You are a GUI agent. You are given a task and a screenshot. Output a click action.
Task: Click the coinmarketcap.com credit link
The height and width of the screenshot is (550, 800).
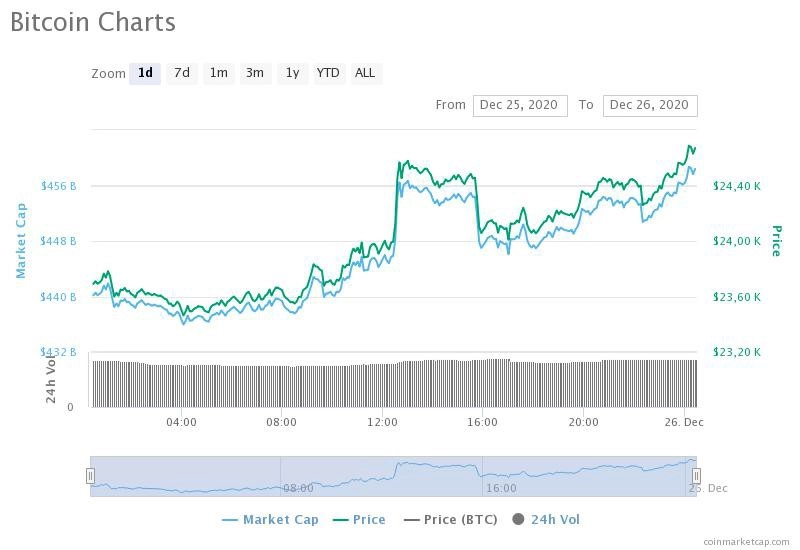(x=745, y=541)
